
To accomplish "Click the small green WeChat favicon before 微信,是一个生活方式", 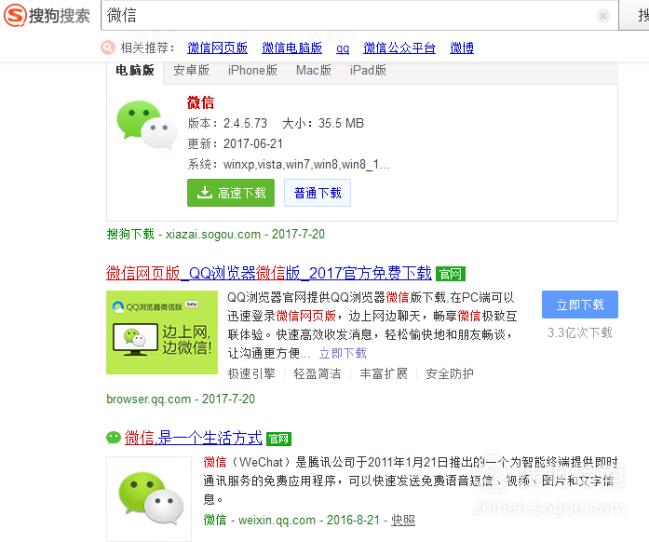I will (x=113, y=437).
